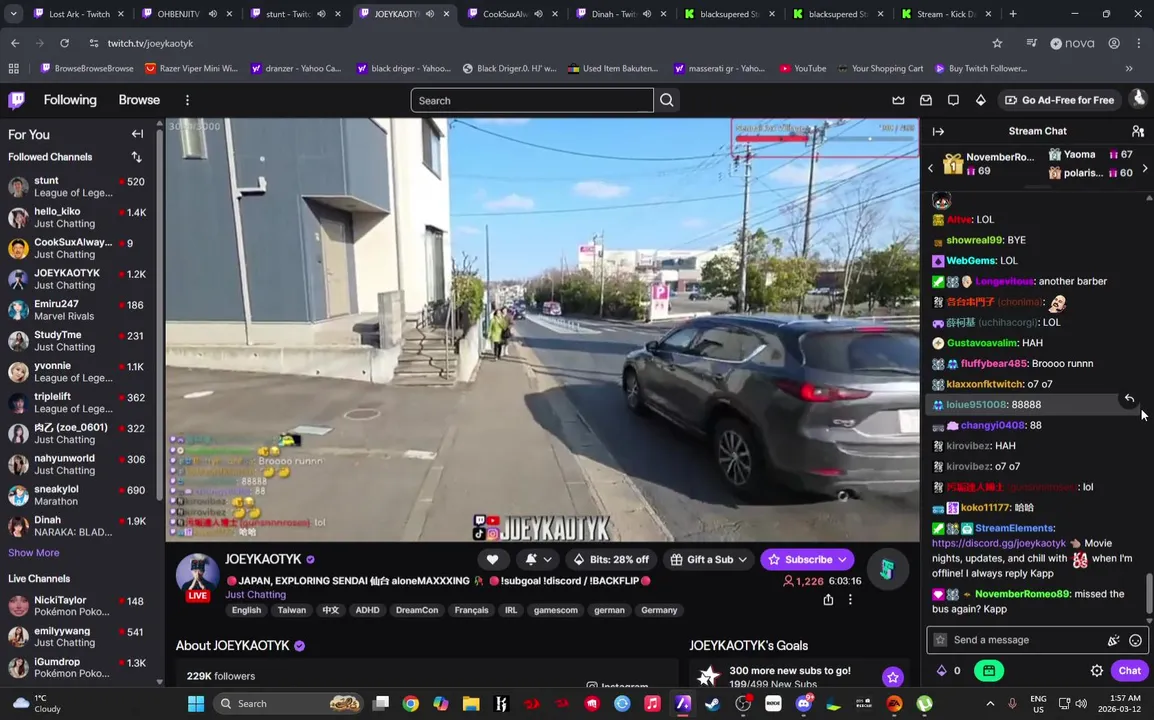1154x720 pixels.
Task: Show next gift leaderboard entries
Action: tap(1144, 169)
